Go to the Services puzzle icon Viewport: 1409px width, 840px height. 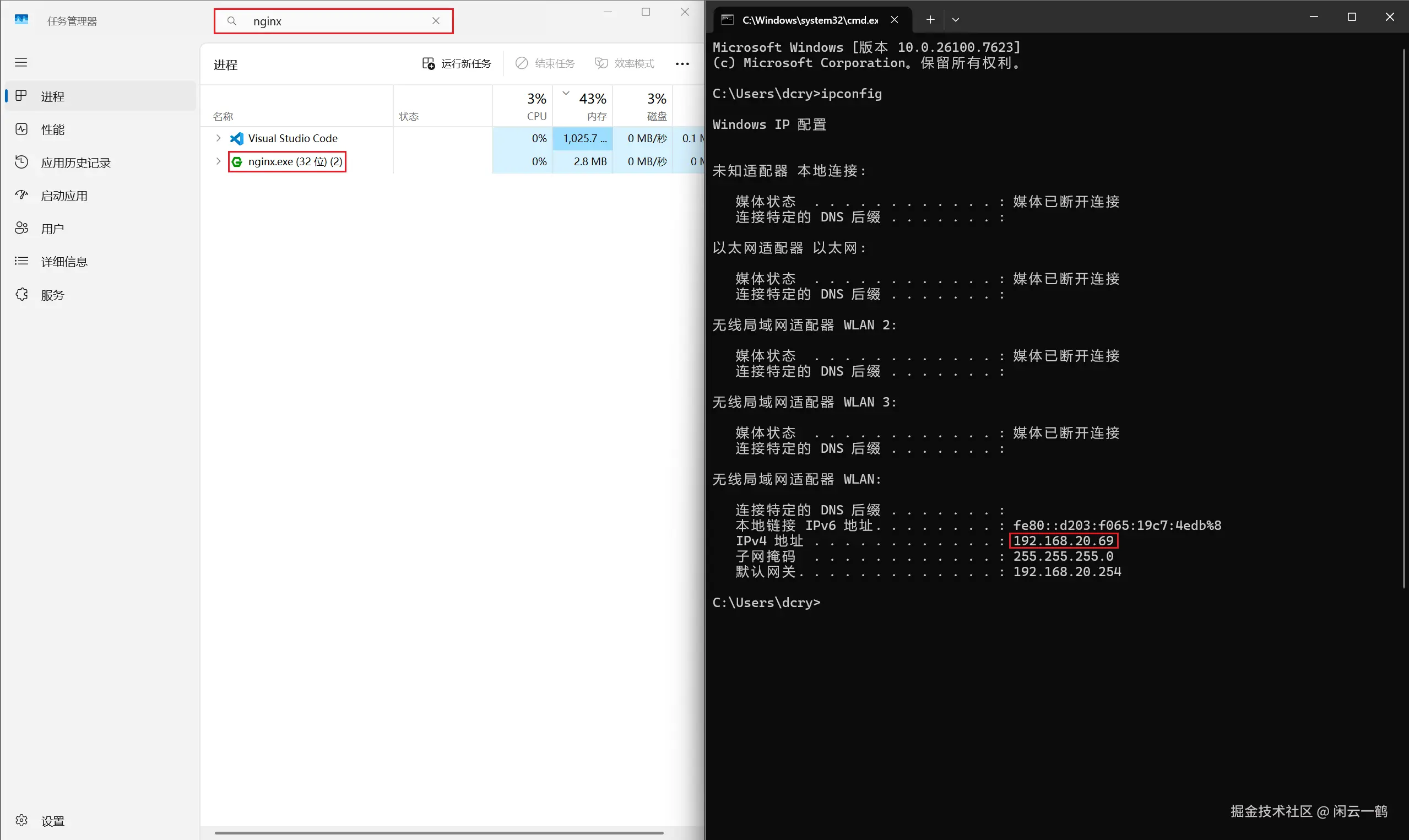pos(21,294)
